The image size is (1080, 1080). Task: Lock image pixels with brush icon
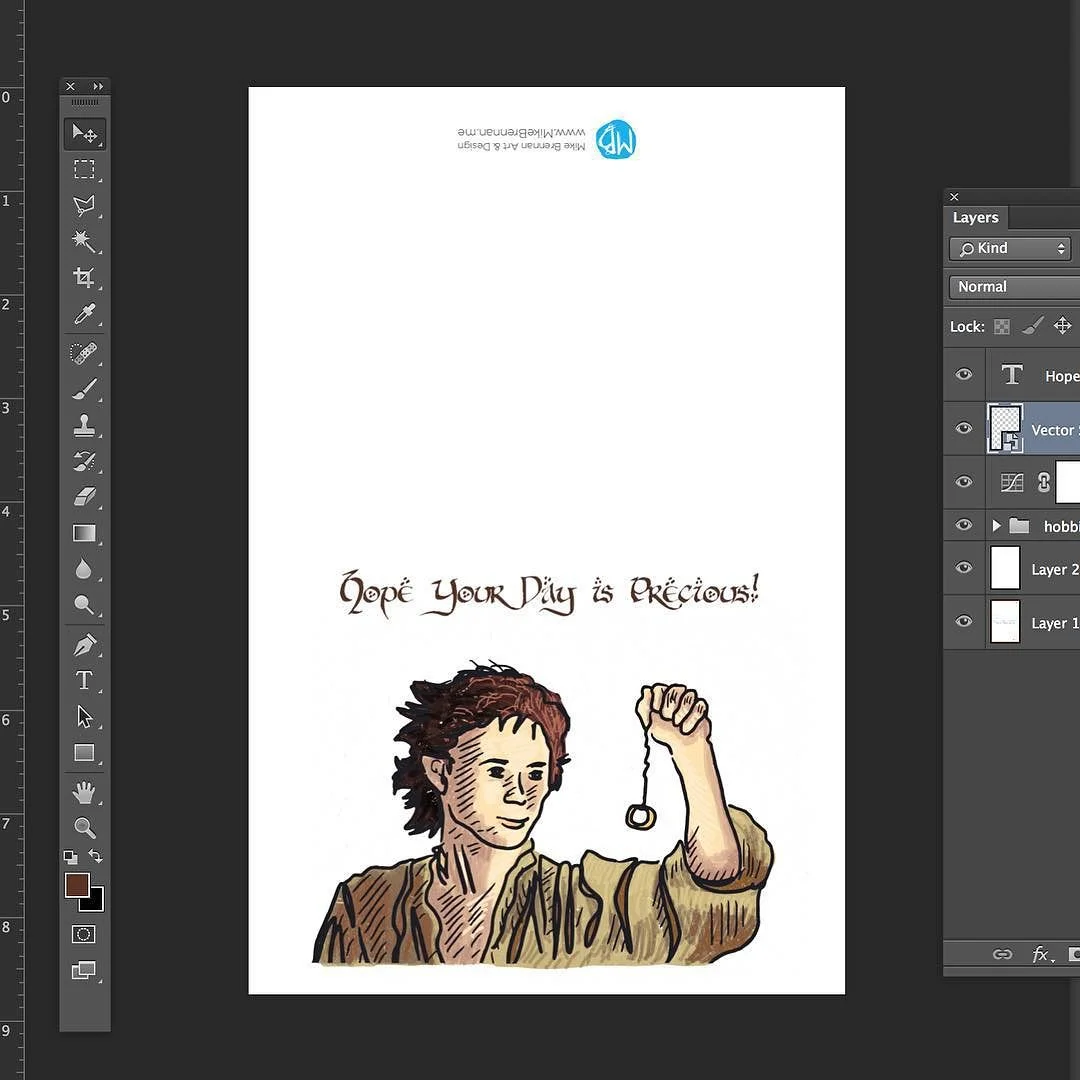pyautogui.click(x=1032, y=326)
